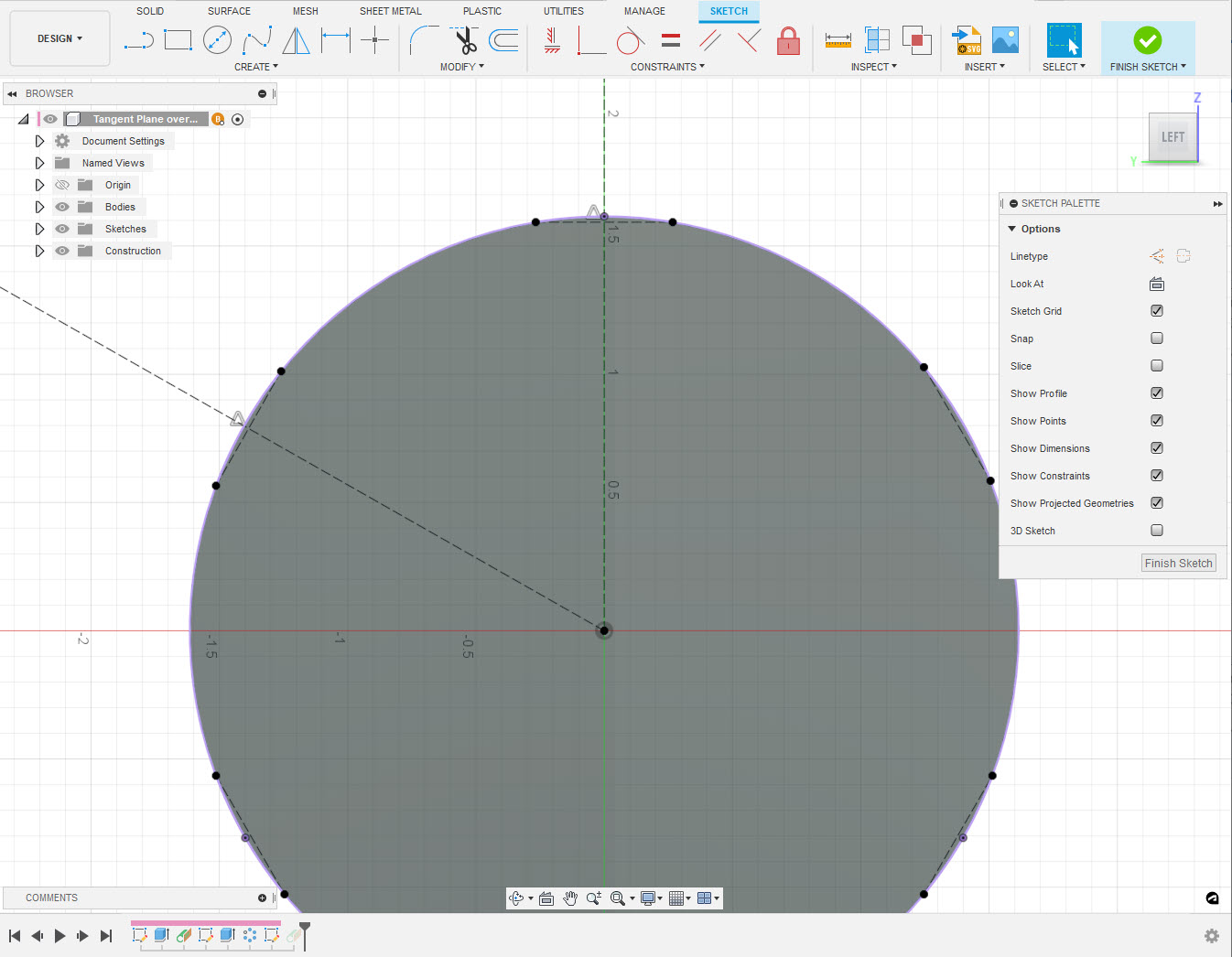
Task: Select the Offset tool in Modify
Action: (503, 39)
